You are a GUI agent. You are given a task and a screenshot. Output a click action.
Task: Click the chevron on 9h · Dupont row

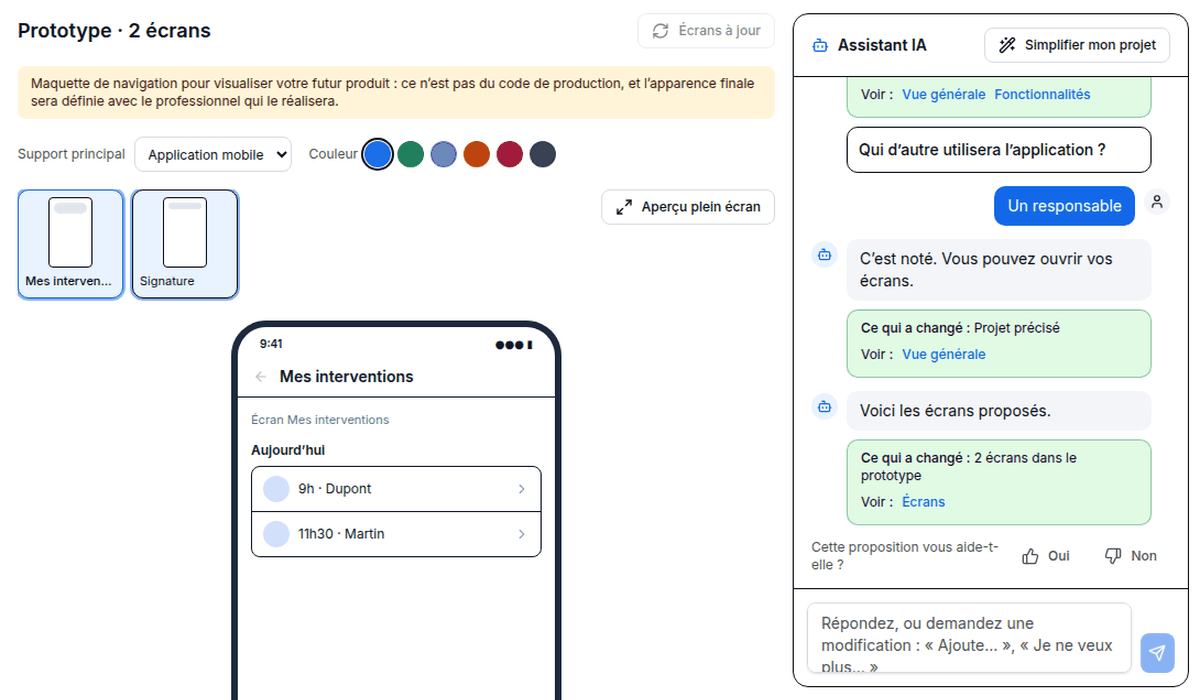(x=522, y=489)
